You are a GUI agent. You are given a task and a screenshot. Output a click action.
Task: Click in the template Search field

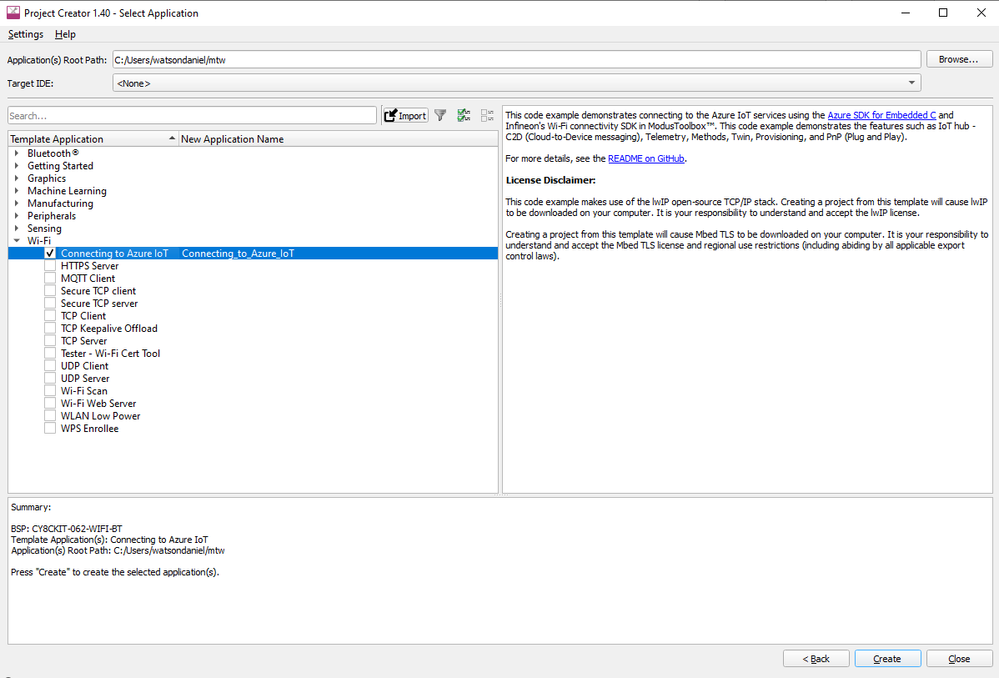[192, 116]
